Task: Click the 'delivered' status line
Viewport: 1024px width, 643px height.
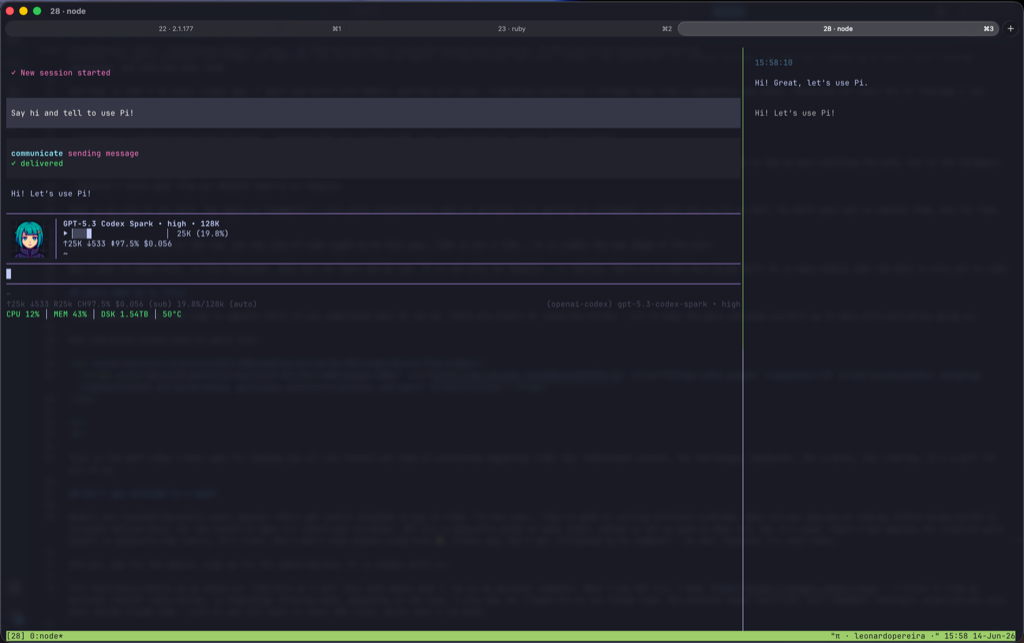Action: click(37, 164)
